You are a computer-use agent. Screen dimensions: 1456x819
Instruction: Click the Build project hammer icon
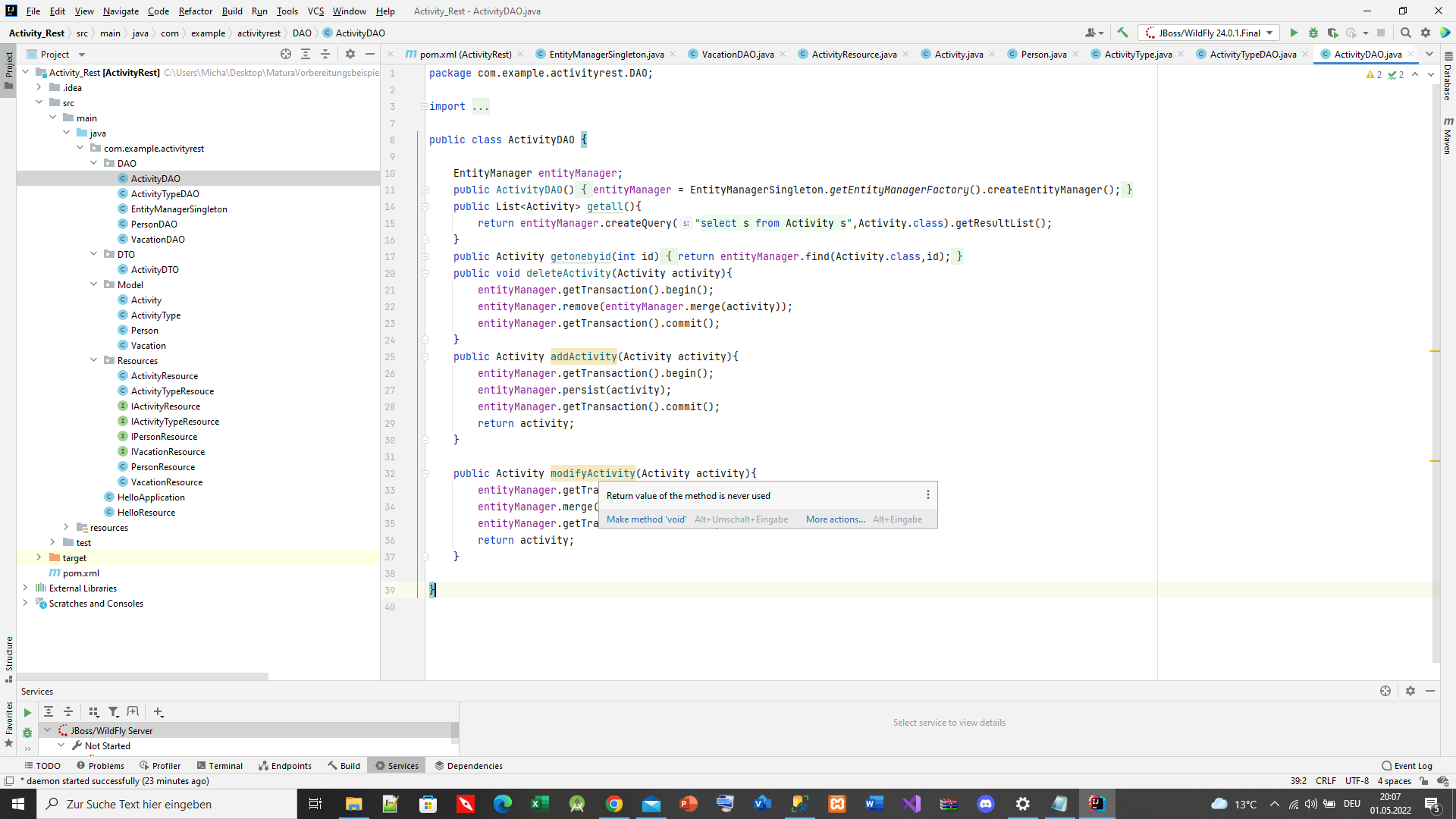click(1122, 33)
